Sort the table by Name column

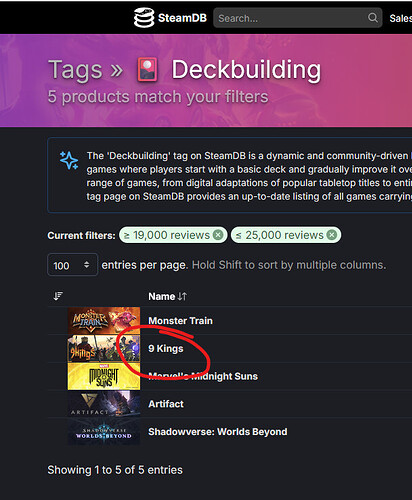(168, 296)
